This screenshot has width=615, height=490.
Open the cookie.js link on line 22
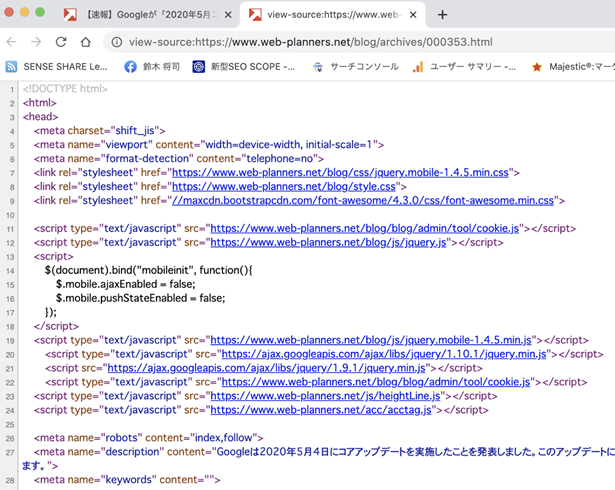tap(376, 382)
